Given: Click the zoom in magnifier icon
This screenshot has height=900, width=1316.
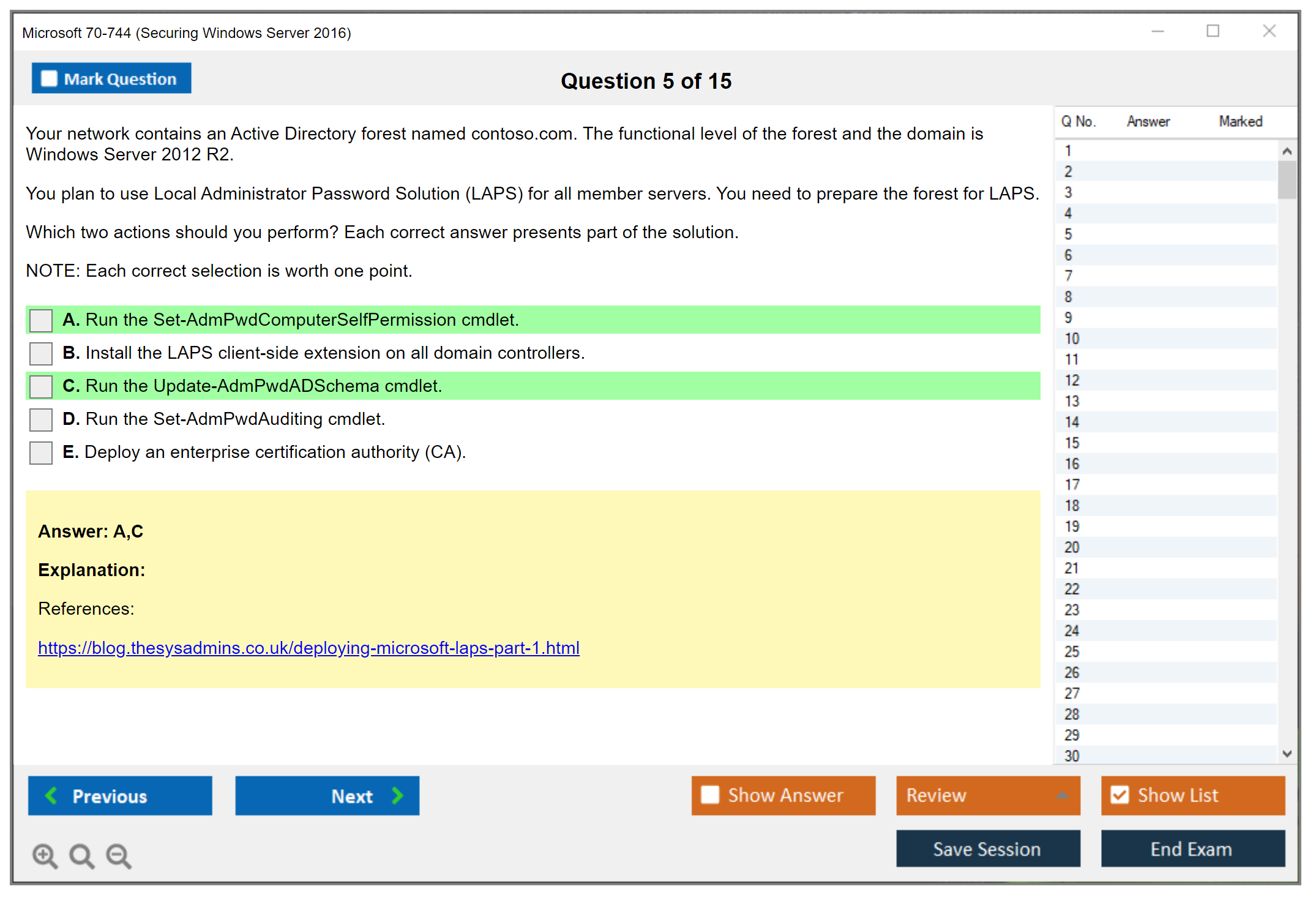Looking at the screenshot, I should [45, 855].
